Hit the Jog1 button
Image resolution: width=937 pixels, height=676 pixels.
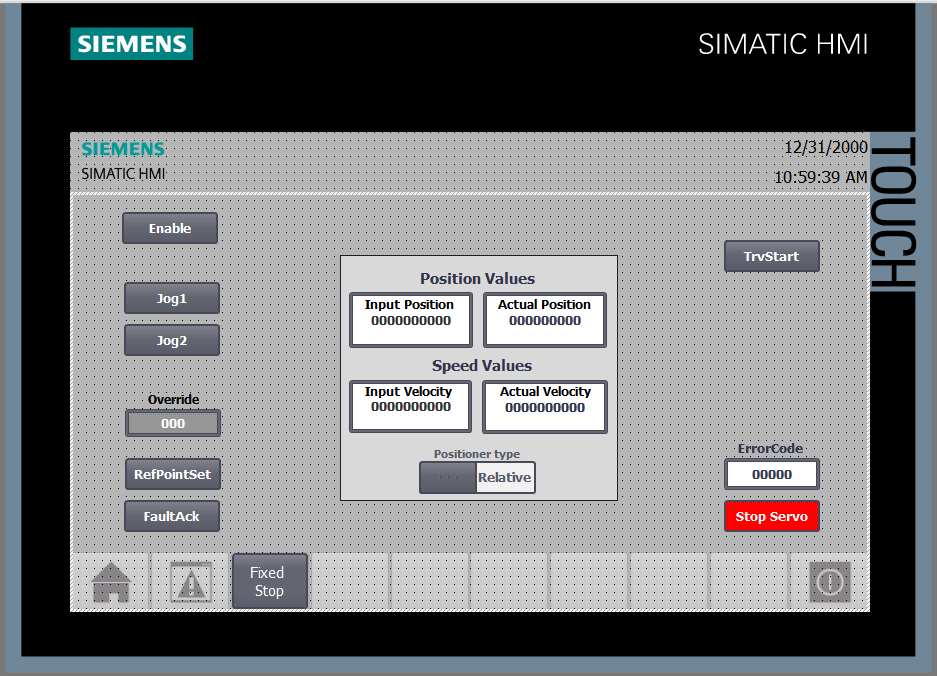tap(172, 298)
